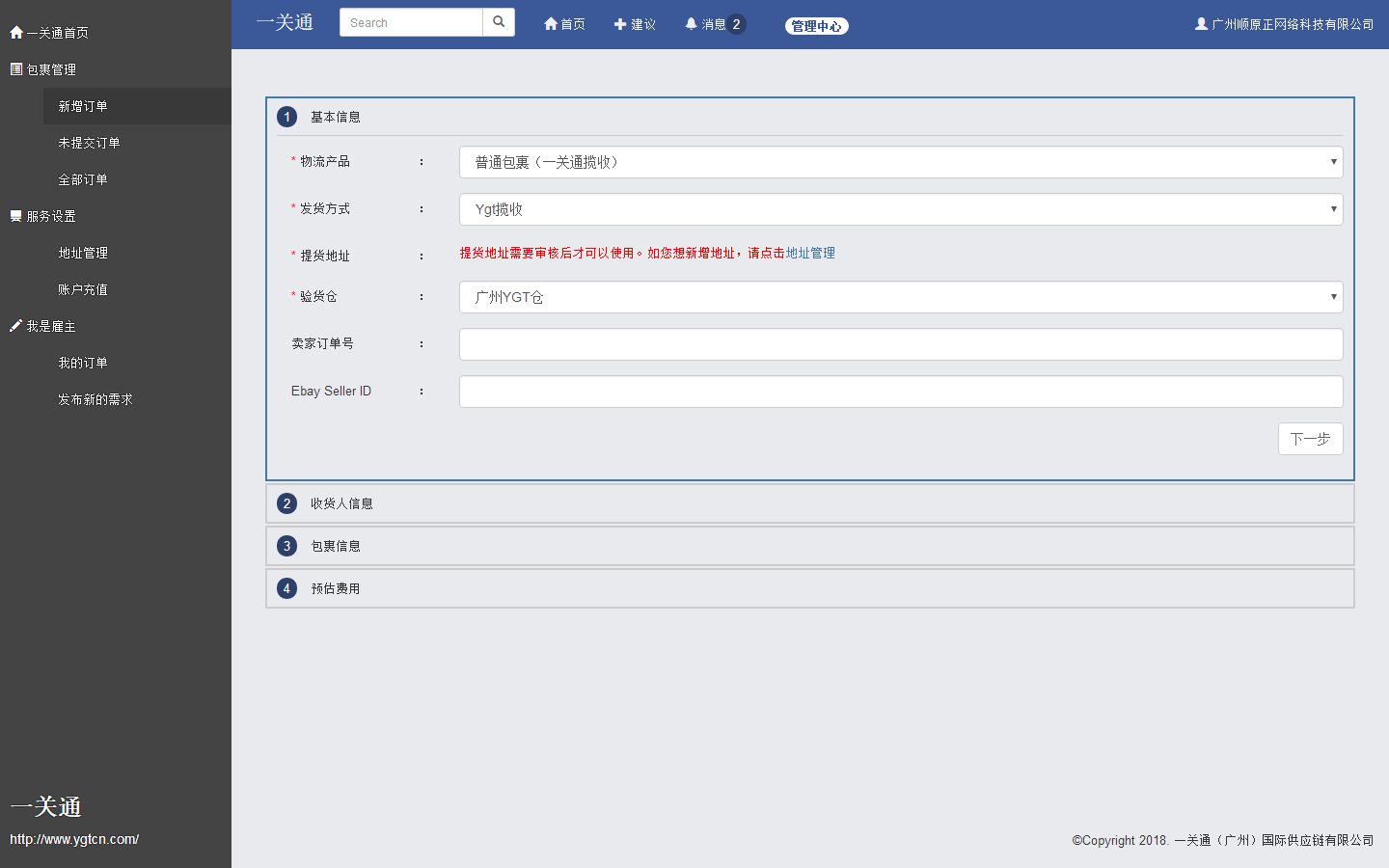Open 未提交订单 in the sidebar
Image resolution: width=1389 pixels, height=868 pixels.
coord(137,143)
